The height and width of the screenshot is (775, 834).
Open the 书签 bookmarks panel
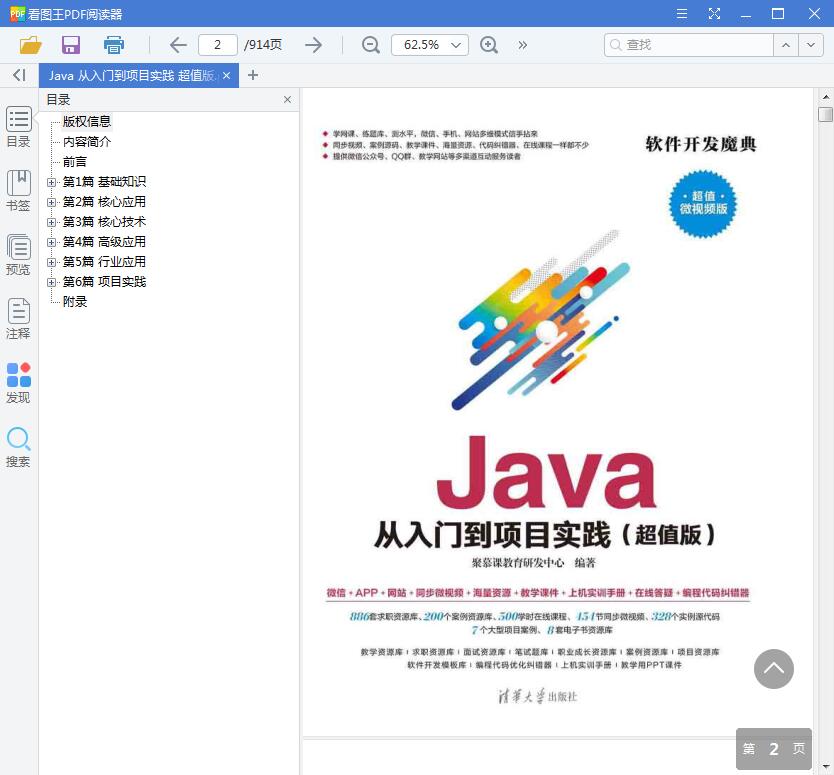(x=19, y=190)
